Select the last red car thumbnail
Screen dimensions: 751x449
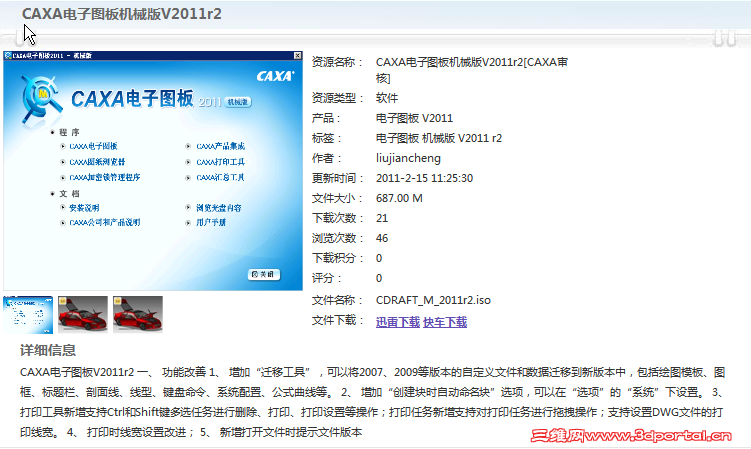point(138,314)
